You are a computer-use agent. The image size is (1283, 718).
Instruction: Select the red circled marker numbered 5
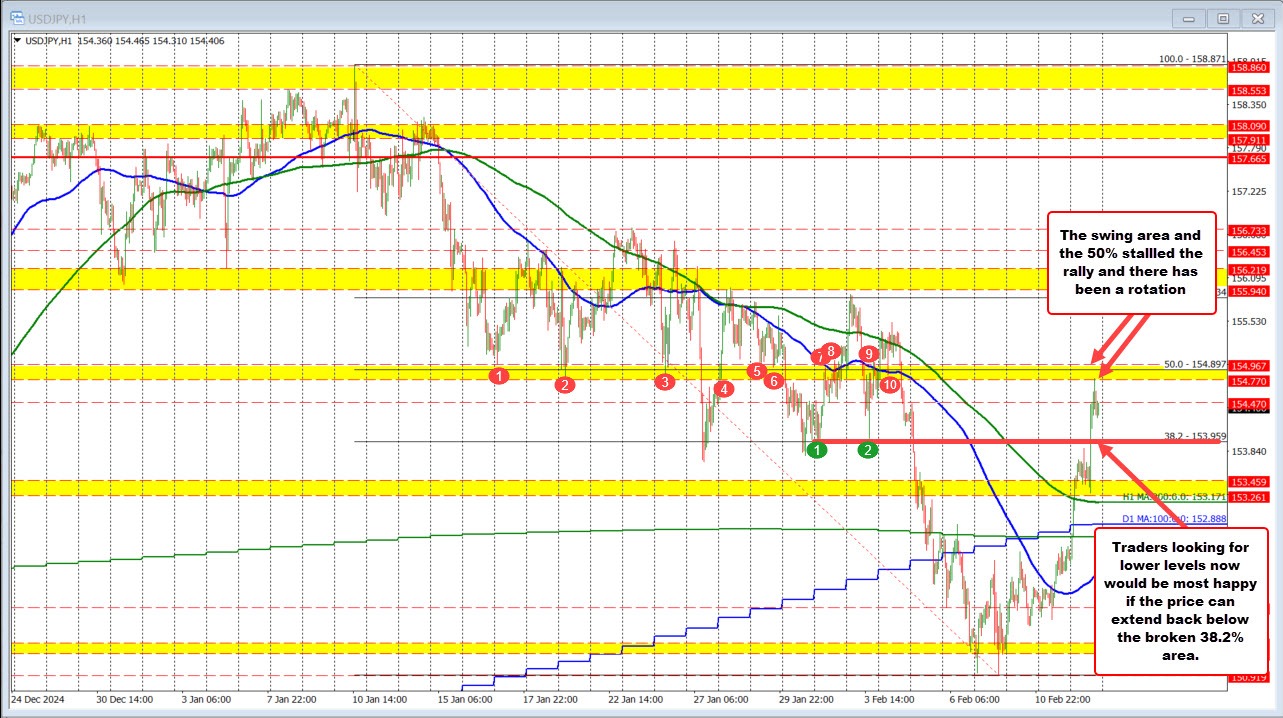point(757,371)
